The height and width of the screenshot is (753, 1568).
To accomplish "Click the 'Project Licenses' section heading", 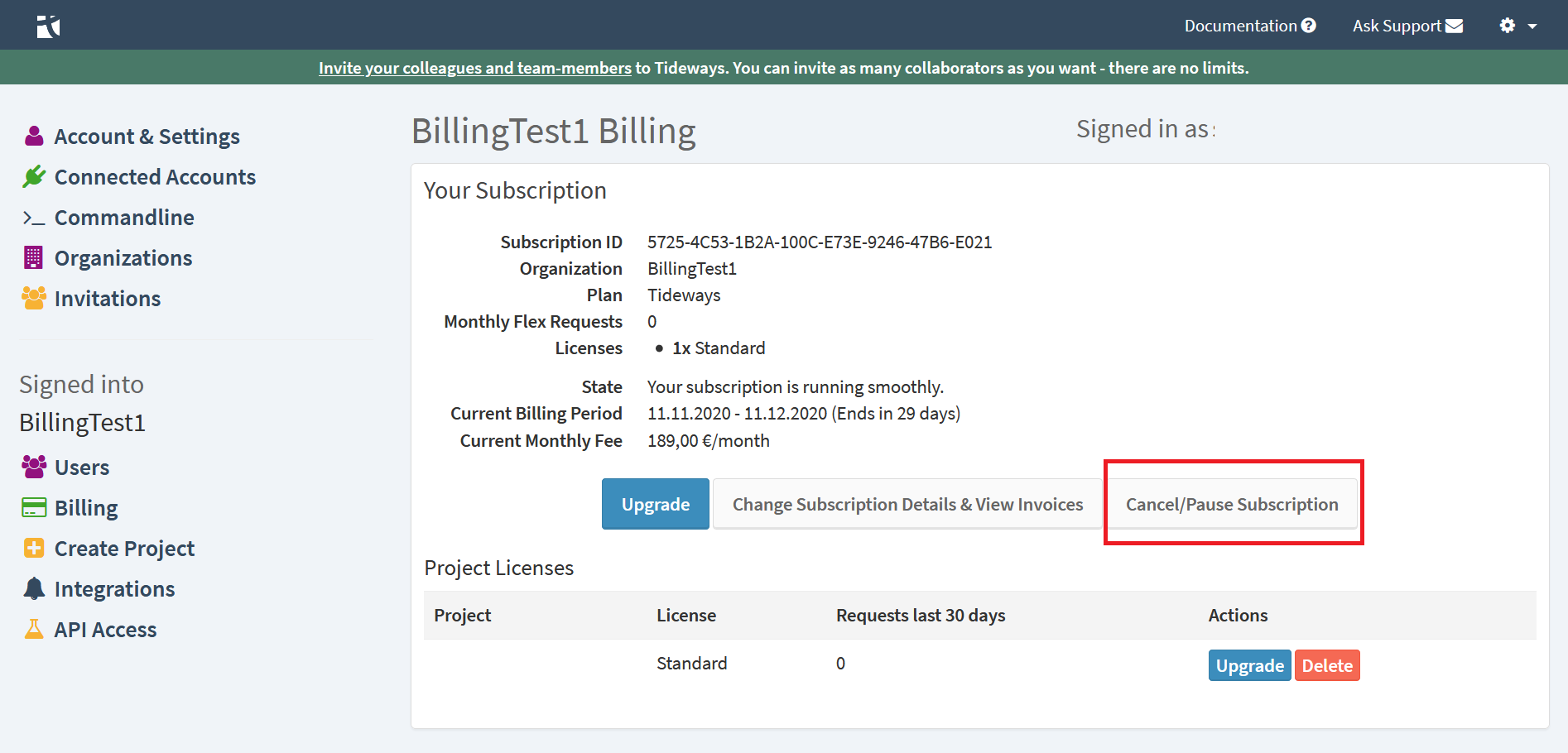I will point(499,568).
